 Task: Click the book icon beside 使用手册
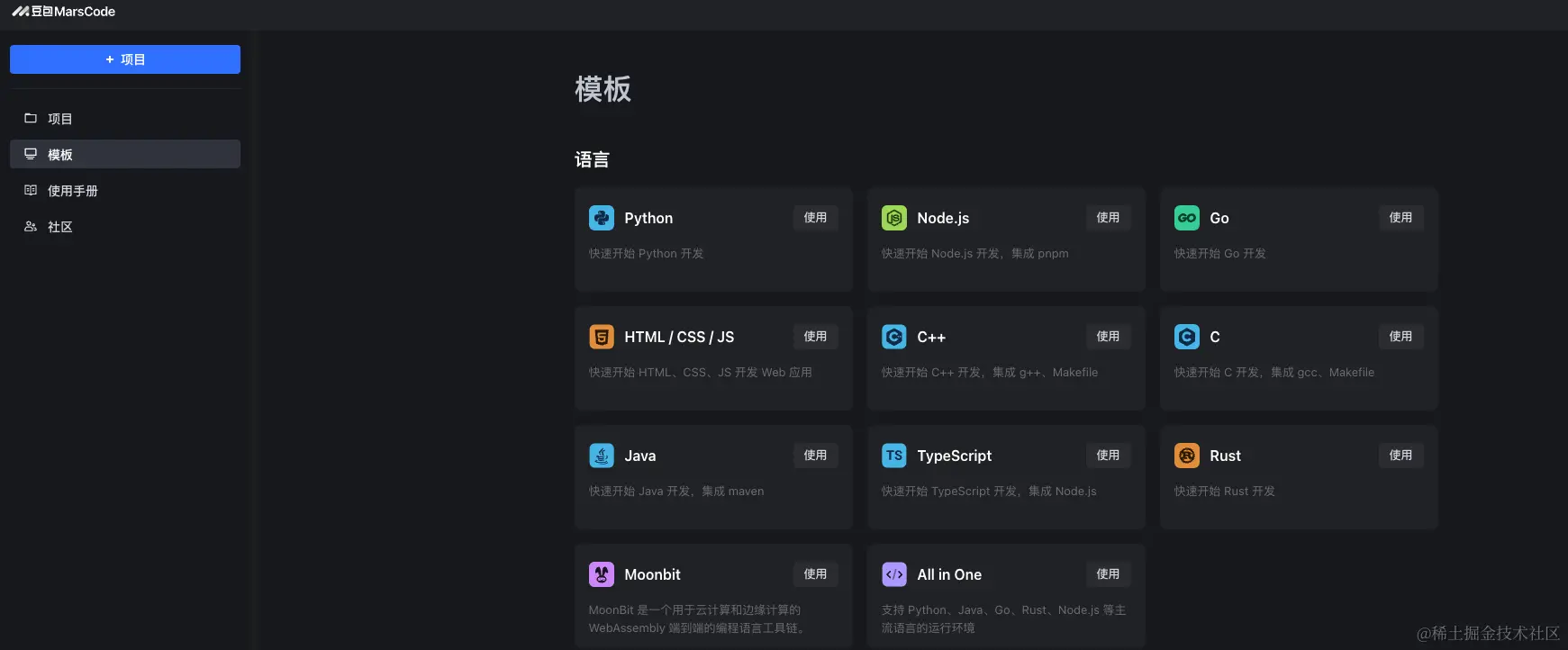click(x=31, y=190)
